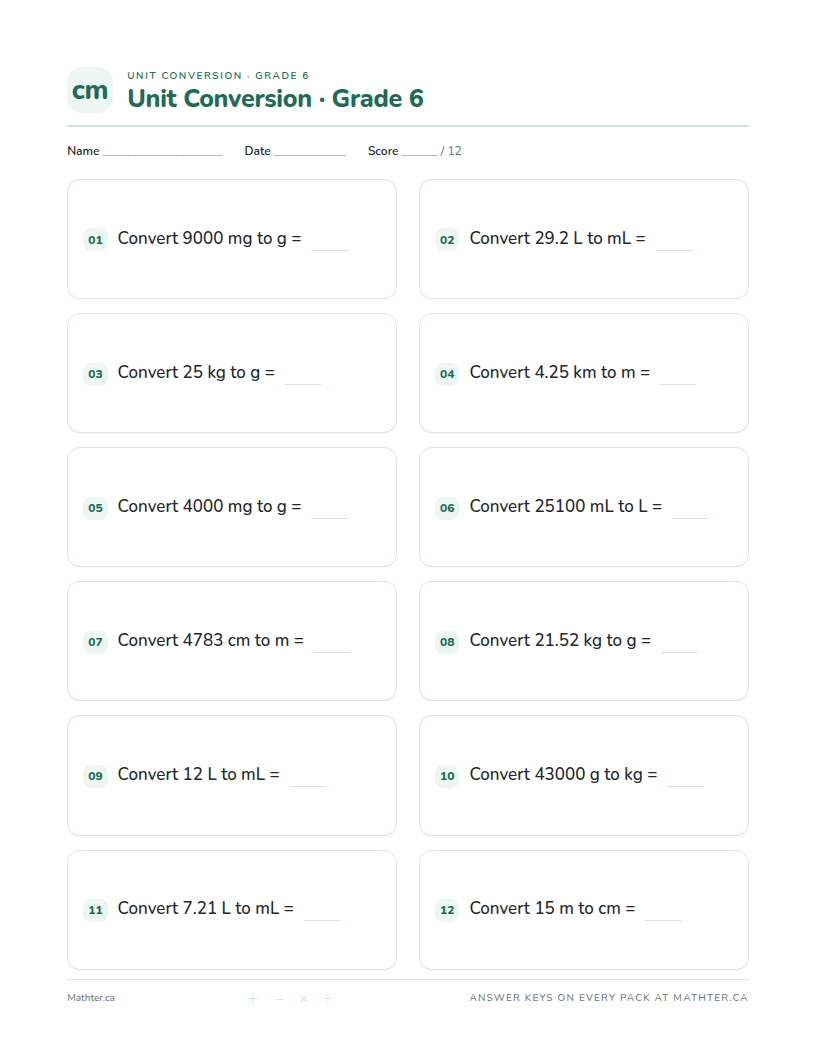
Task: Click the Date blank line
Action: (310, 154)
